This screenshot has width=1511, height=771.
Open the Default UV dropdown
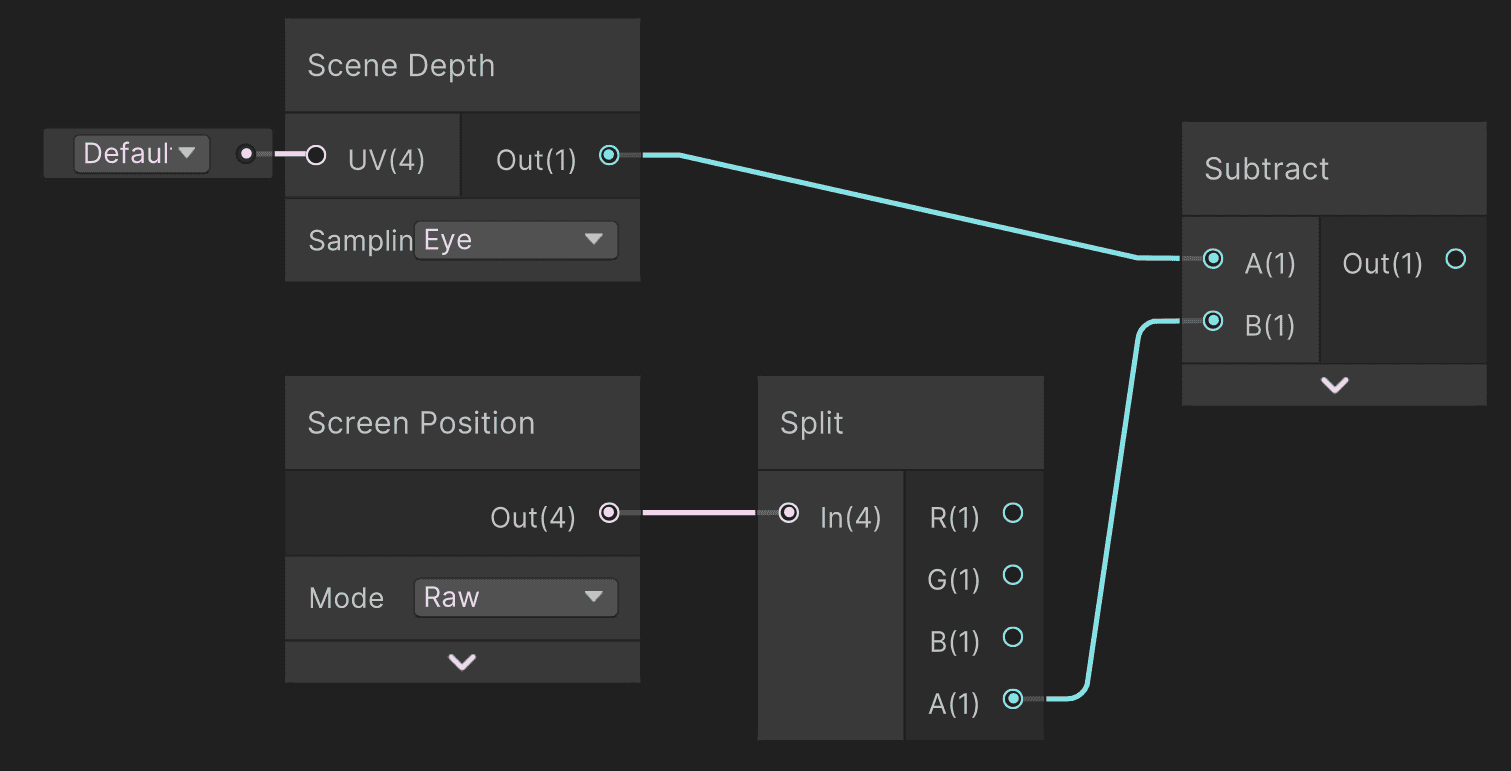141,154
